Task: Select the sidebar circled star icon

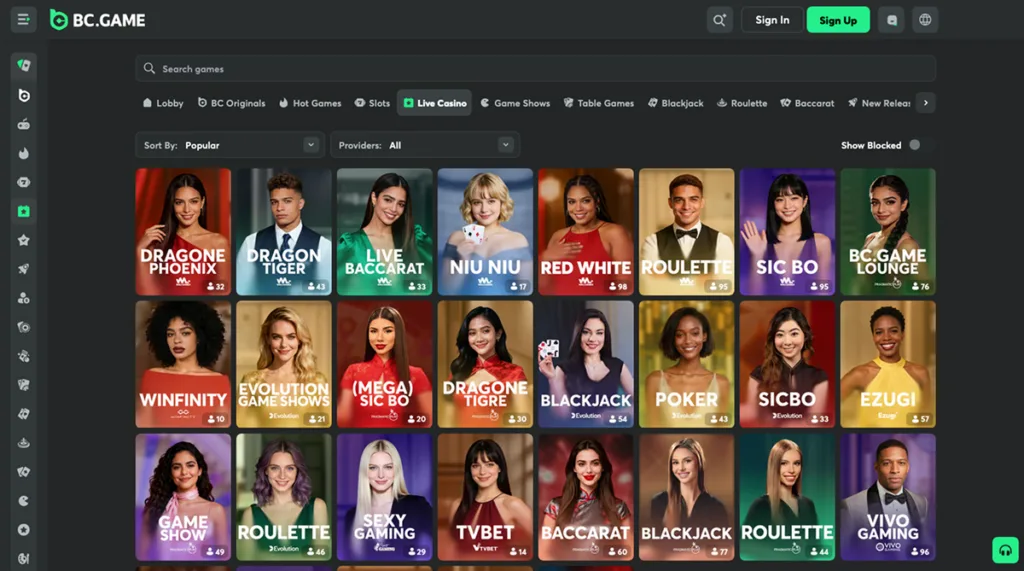Action: 24,530
